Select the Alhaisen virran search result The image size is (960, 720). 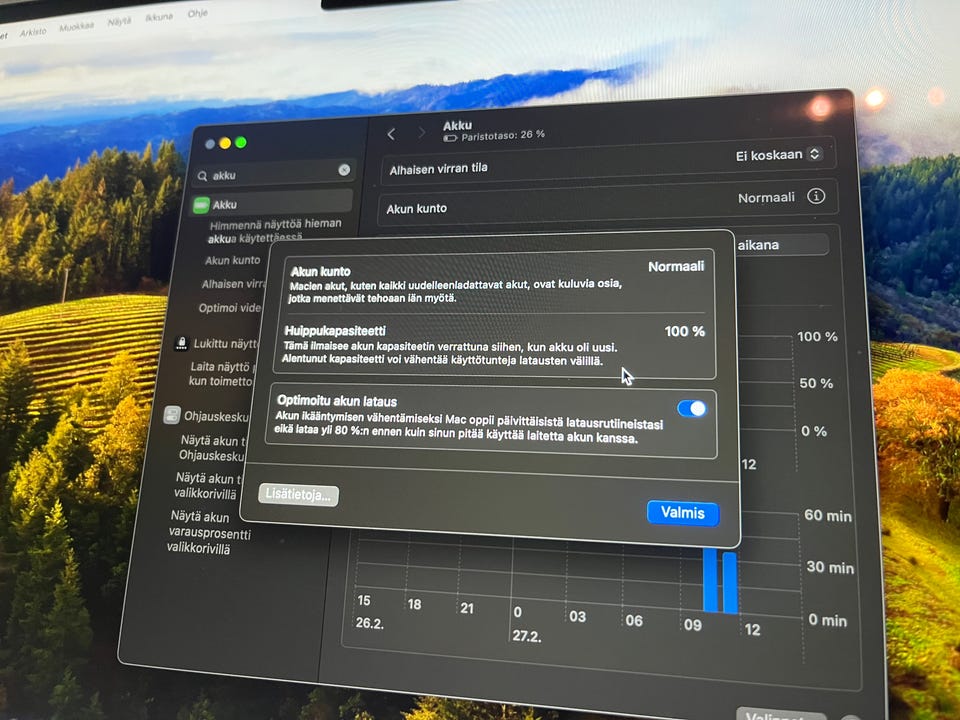[x=233, y=284]
